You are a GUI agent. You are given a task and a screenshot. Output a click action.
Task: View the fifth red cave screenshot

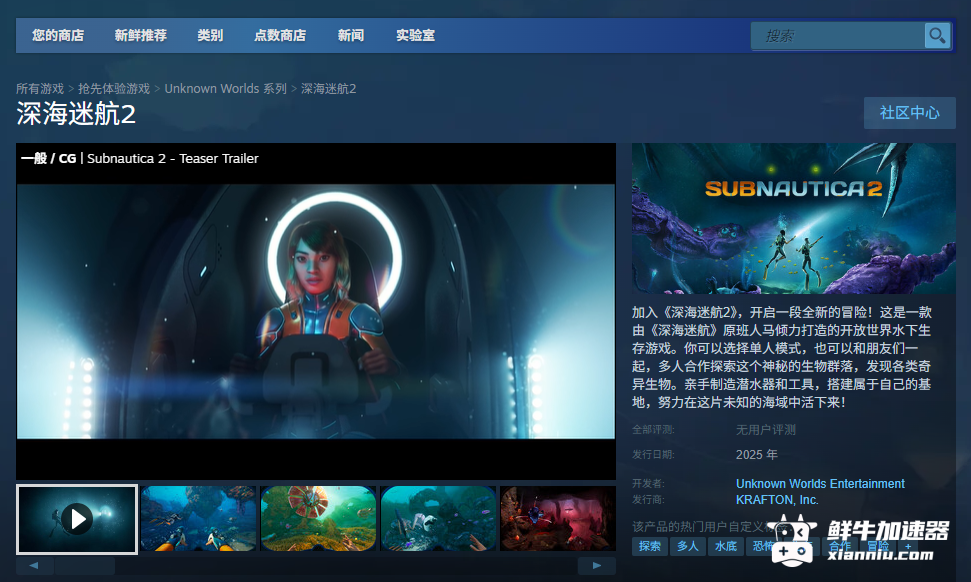558,519
